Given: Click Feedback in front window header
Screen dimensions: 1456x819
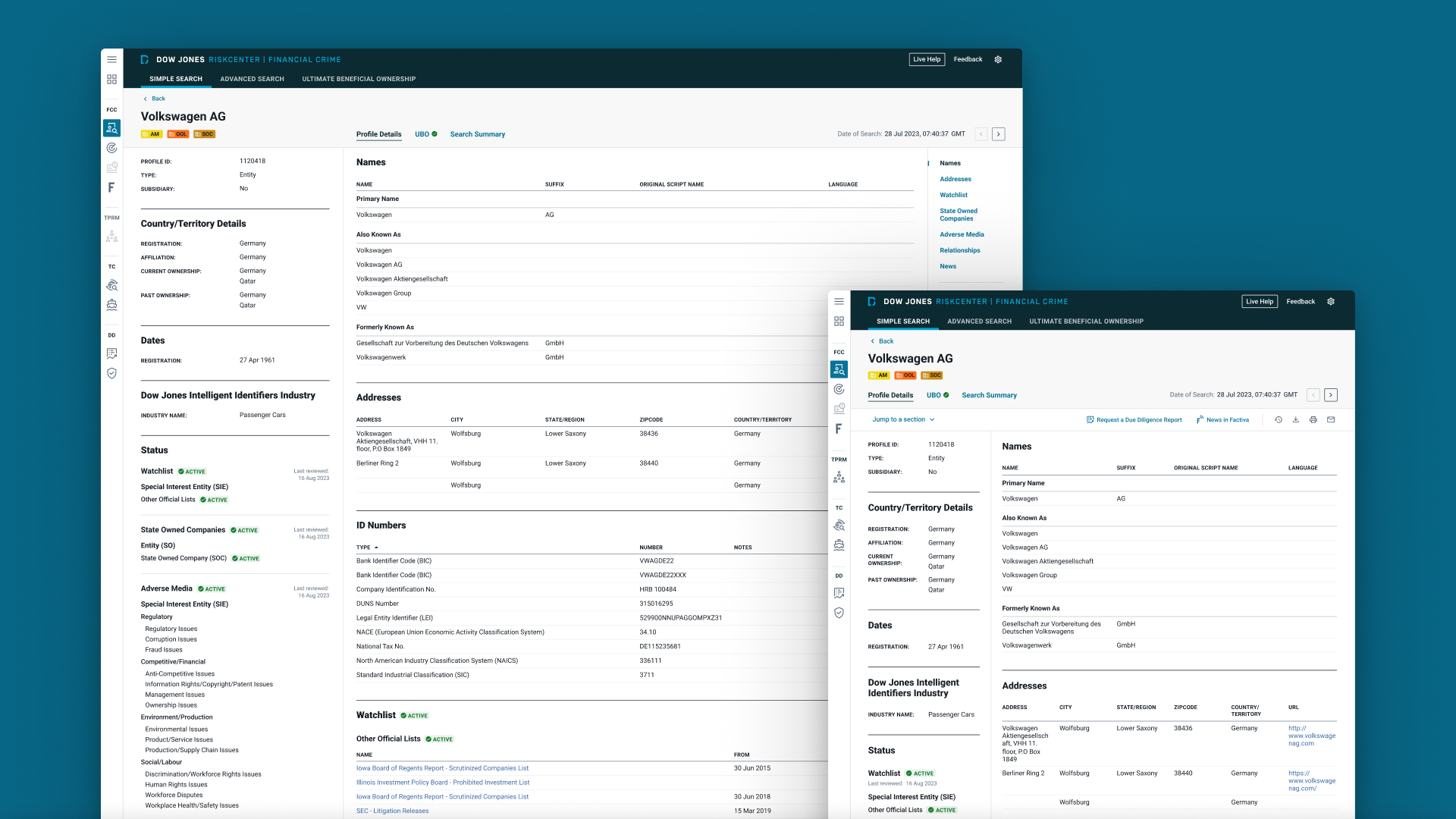Looking at the screenshot, I should (1301, 301).
